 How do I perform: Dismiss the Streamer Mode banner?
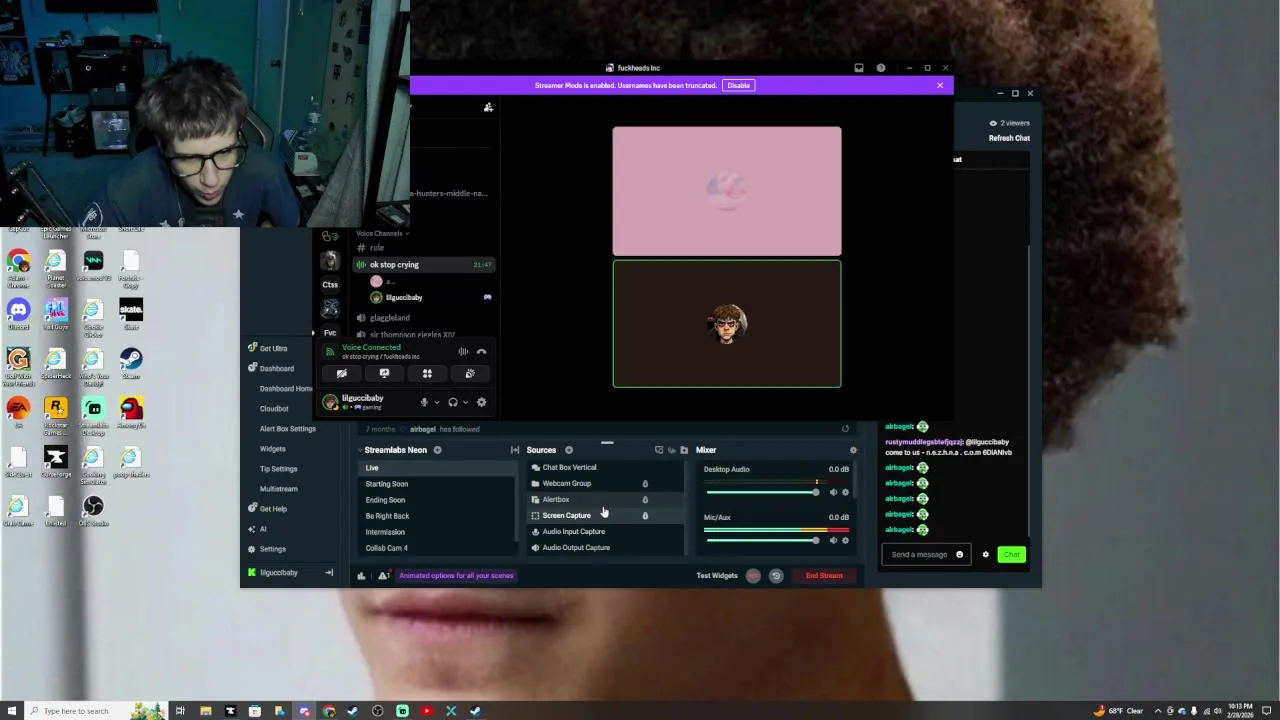[940, 85]
